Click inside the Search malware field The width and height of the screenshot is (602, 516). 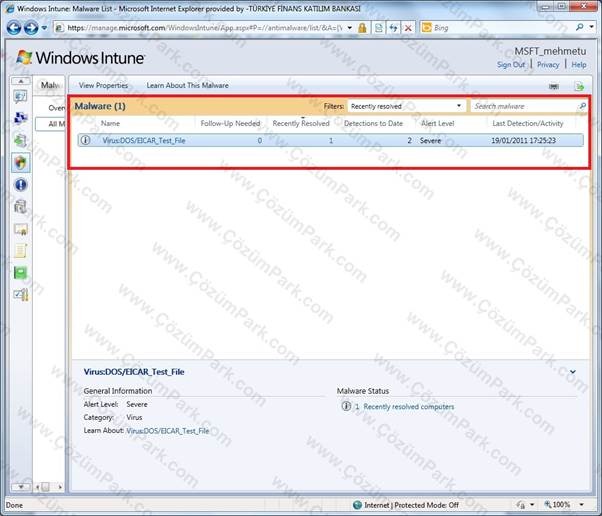(524, 106)
